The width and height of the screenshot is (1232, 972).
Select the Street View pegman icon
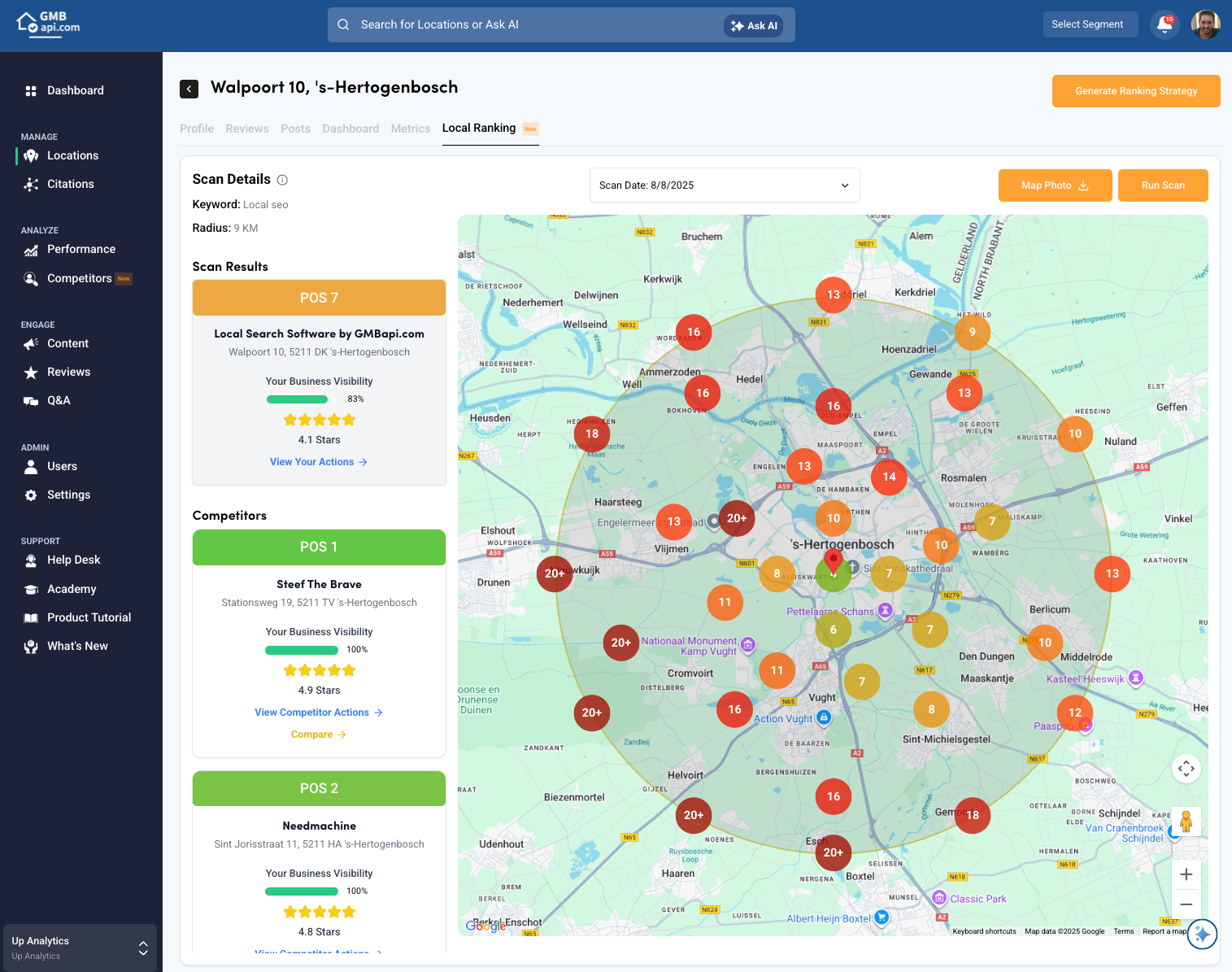click(1186, 822)
